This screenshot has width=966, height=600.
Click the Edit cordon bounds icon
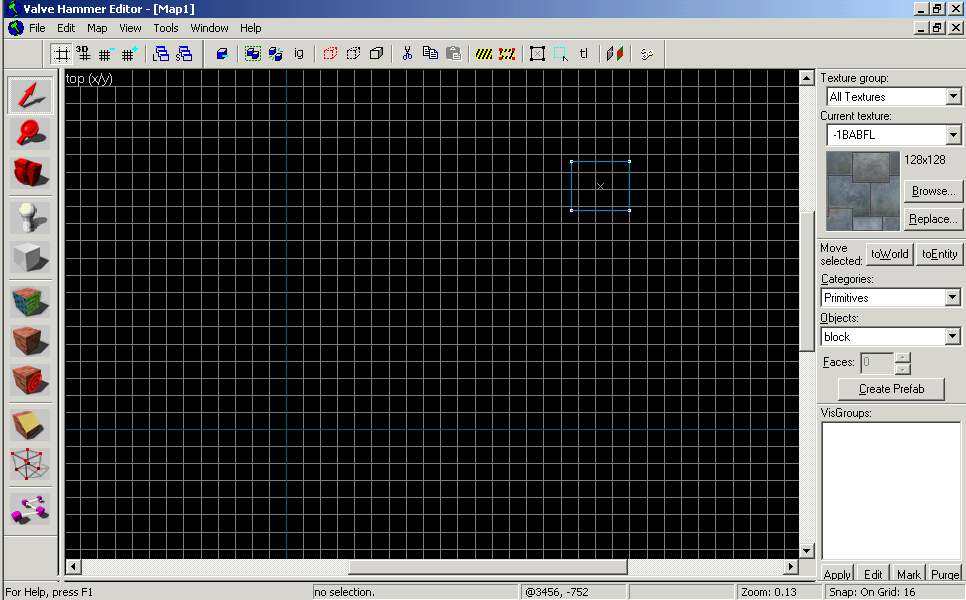[506, 54]
